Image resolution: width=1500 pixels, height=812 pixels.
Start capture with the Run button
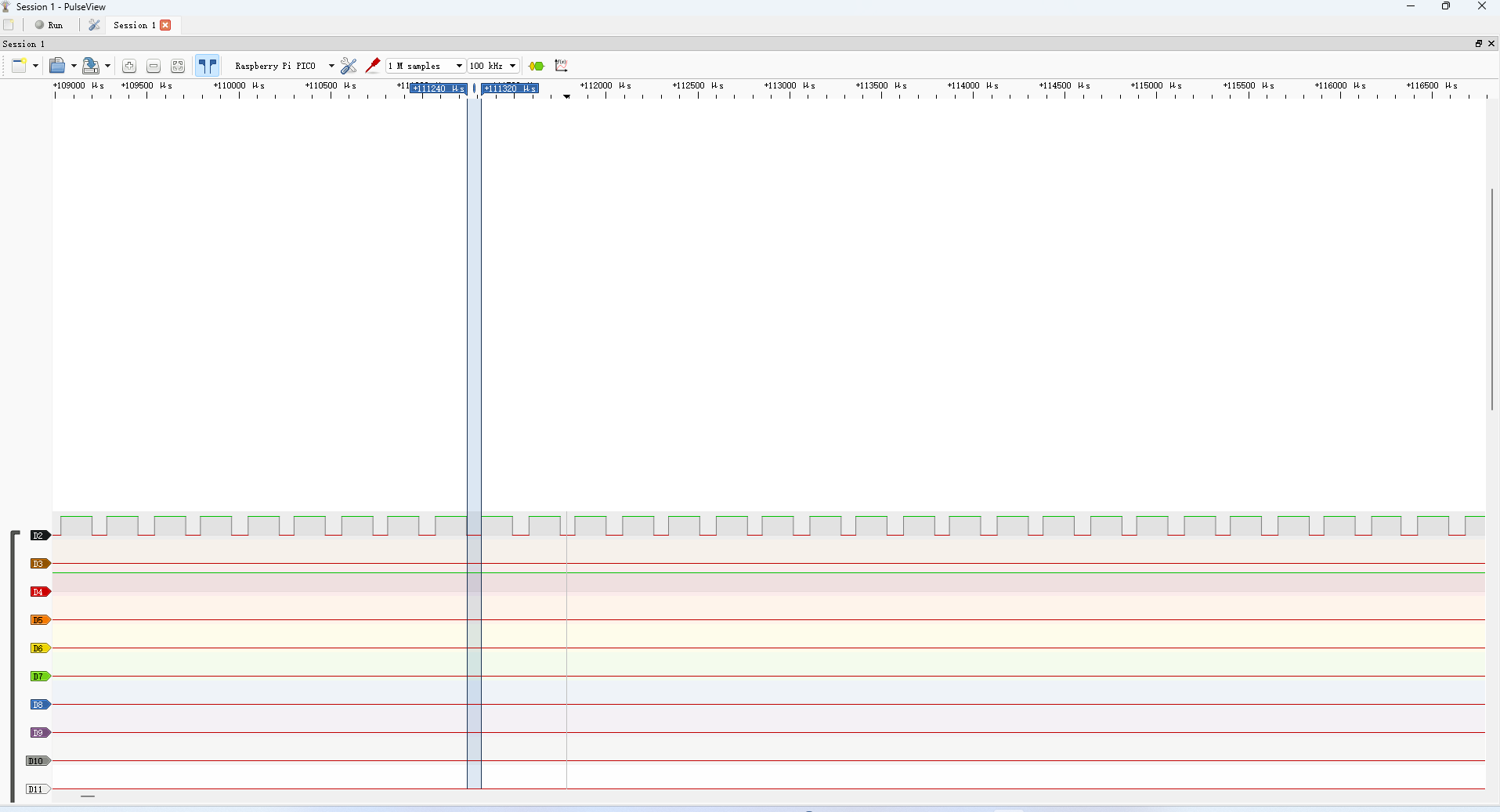pos(49,25)
